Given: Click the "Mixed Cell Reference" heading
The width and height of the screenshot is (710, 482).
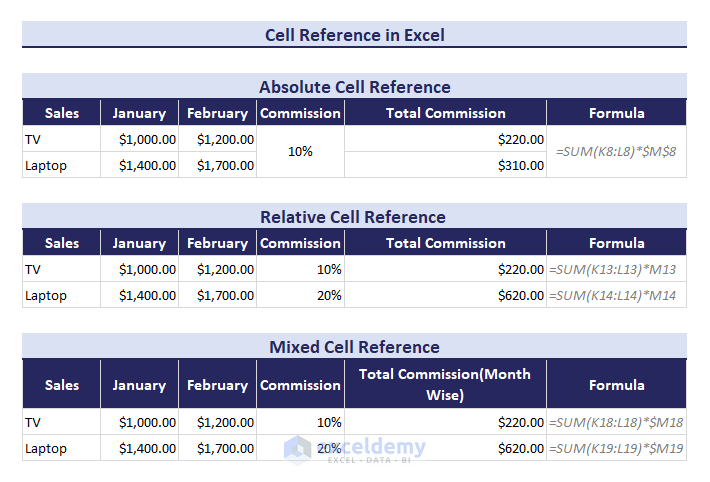Looking at the screenshot, I should pos(354,347).
